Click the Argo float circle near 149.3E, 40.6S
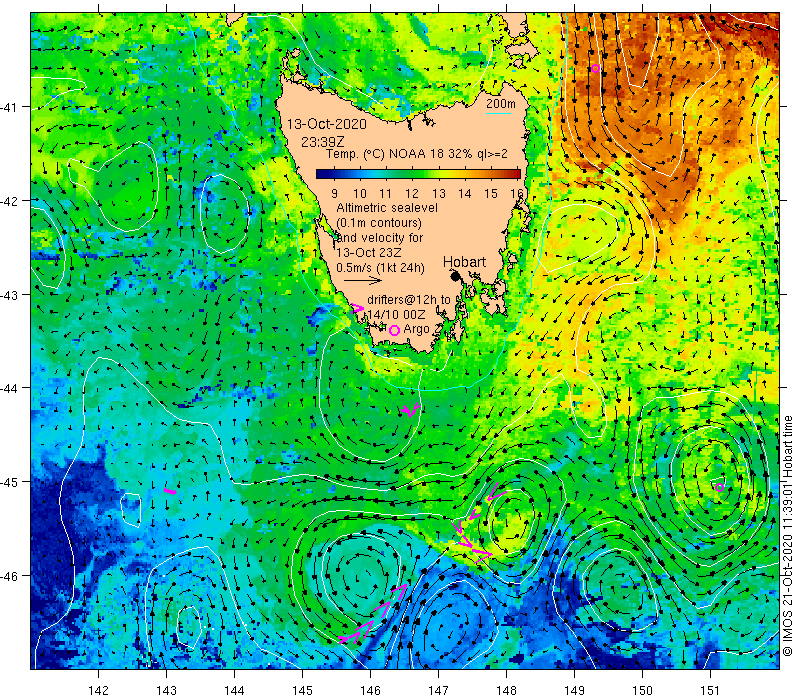The image size is (800, 700). [595, 68]
